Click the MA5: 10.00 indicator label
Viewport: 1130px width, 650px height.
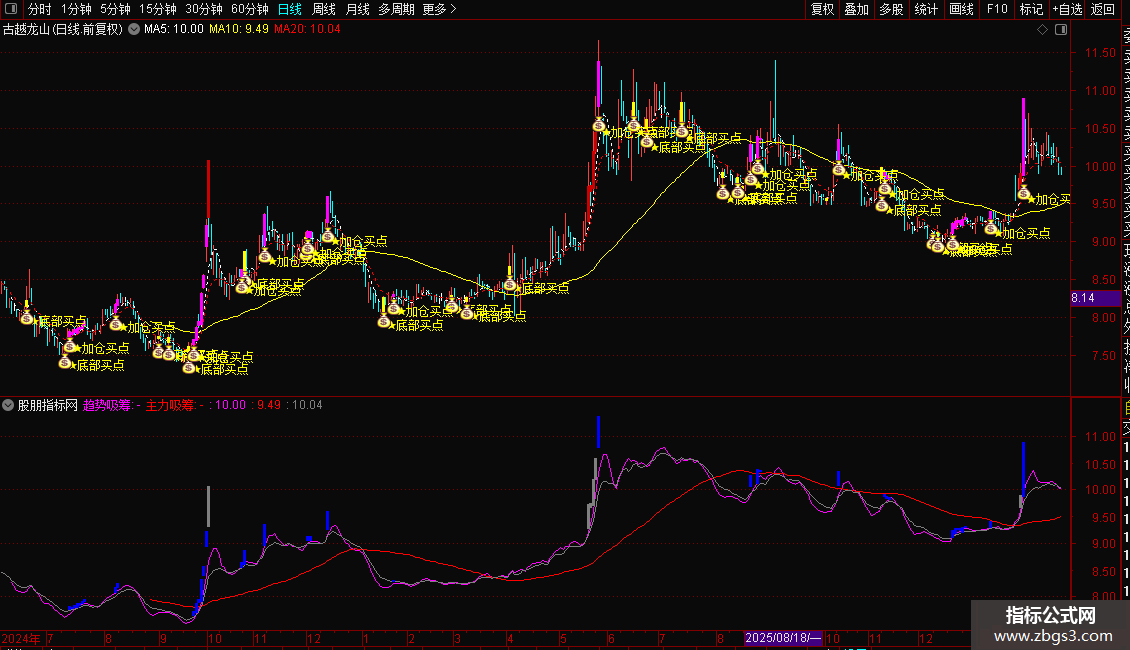click(x=174, y=30)
